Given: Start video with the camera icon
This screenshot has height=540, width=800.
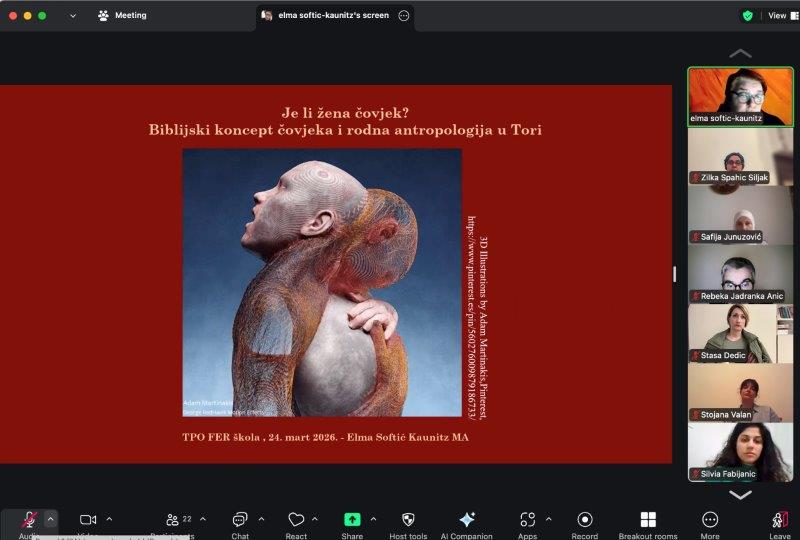Looking at the screenshot, I should coord(88,519).
